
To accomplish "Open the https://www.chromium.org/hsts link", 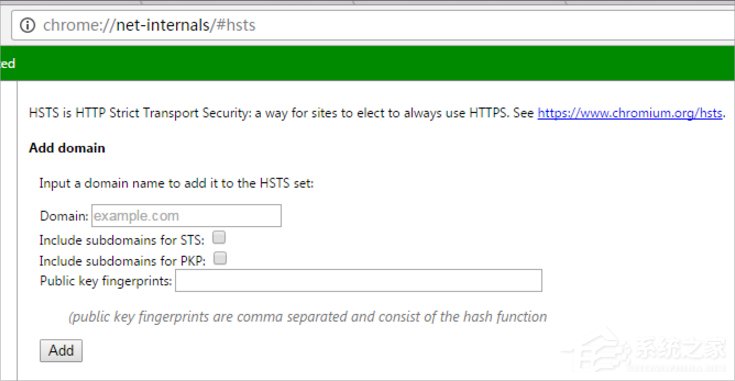I will click(630, 113).
